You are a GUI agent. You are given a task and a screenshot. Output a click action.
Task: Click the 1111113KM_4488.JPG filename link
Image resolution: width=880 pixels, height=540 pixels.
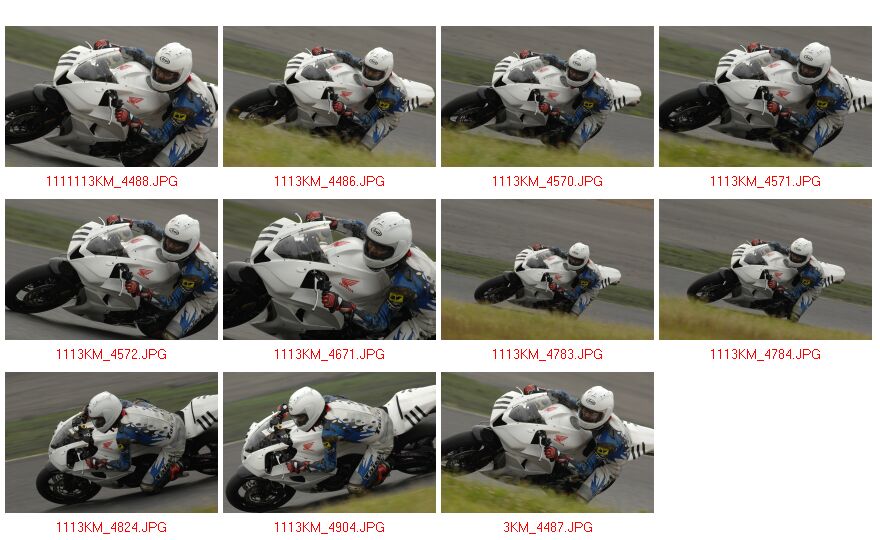112,181
